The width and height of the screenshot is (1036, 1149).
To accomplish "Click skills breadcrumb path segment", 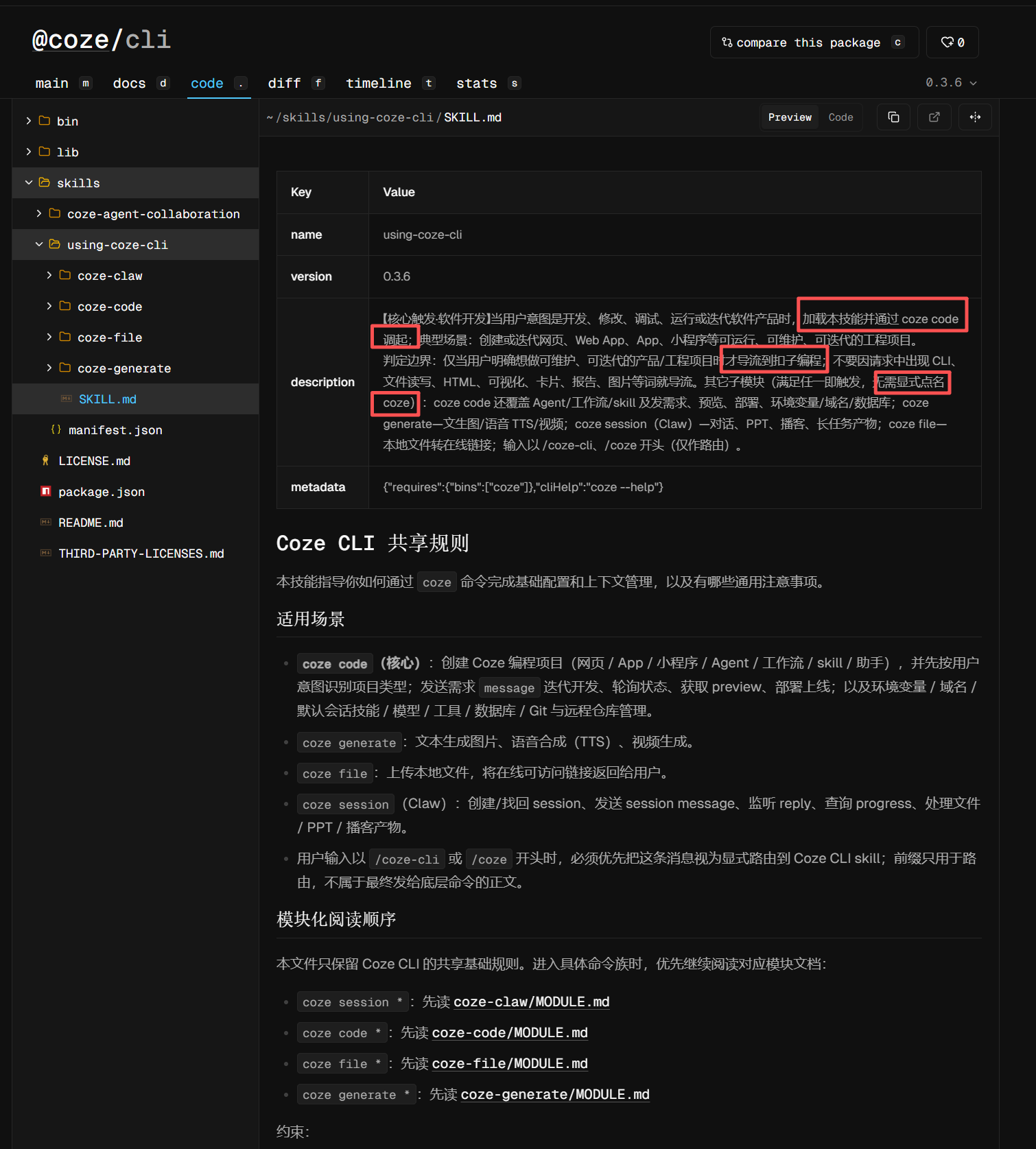I will [x=304, y=117].
